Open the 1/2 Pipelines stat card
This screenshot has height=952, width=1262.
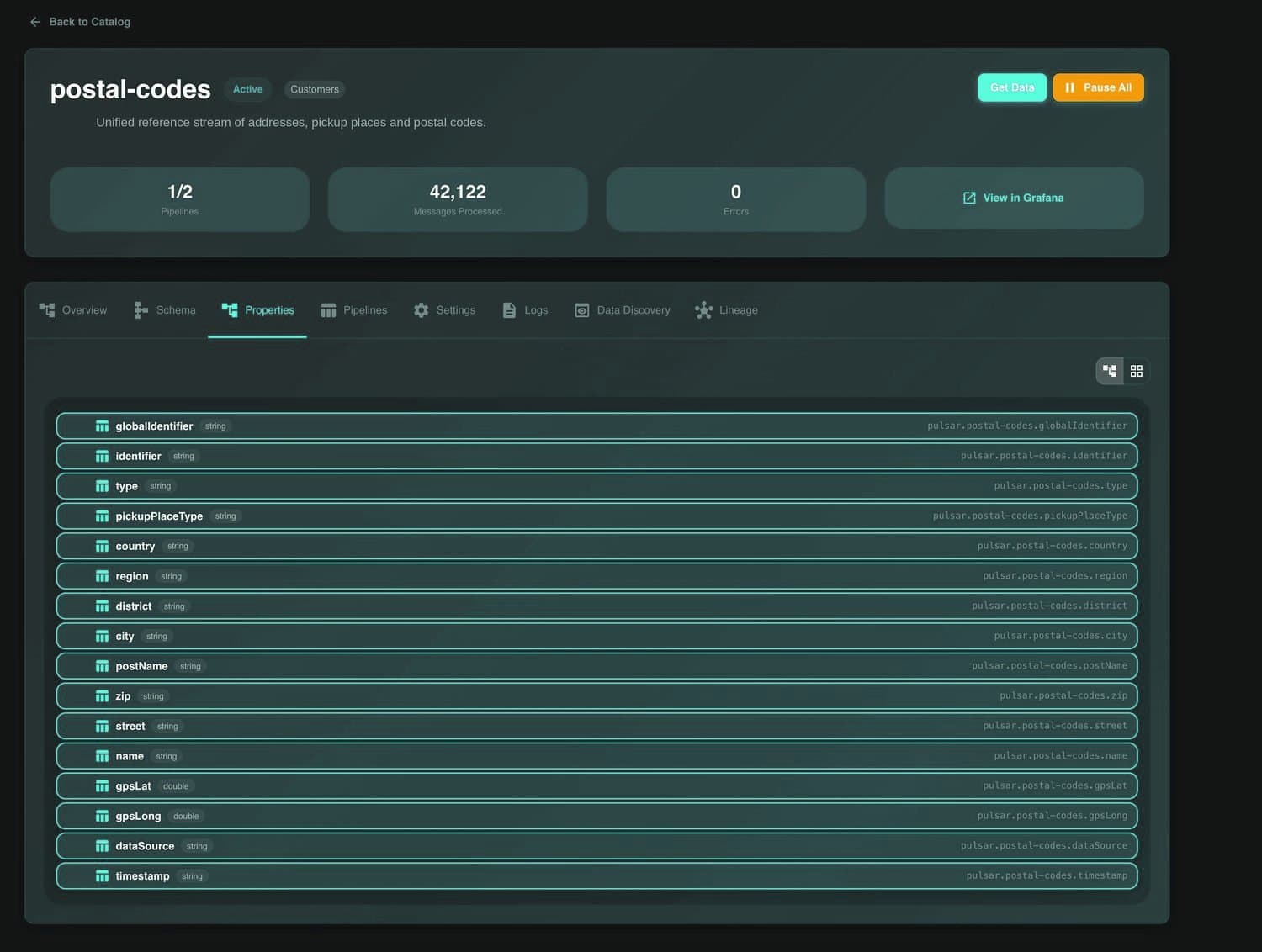tap(180, 199)
